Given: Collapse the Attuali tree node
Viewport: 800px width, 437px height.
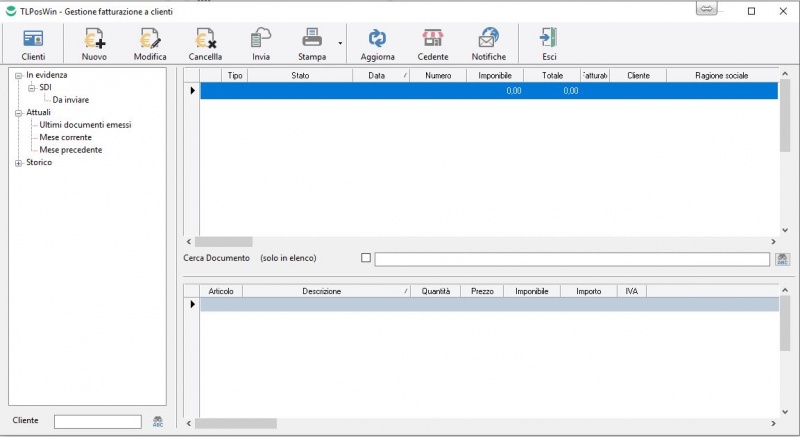Looking at the screenshot, I should click(x=18, y=113).
